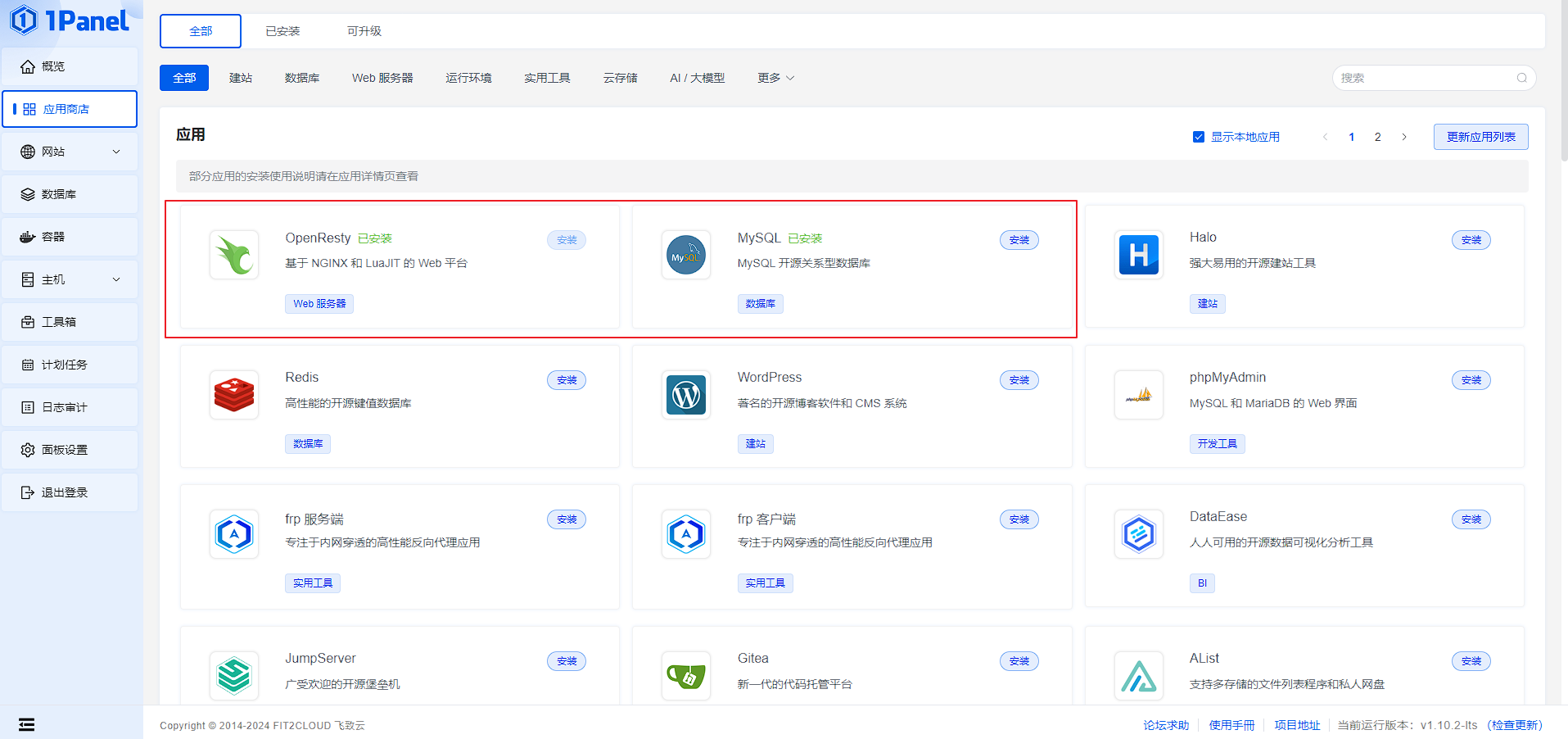Filter apps by 实用工具 category
This screenshot has width=1568, height=739.
pyautogui.click(x=547, y=78)
